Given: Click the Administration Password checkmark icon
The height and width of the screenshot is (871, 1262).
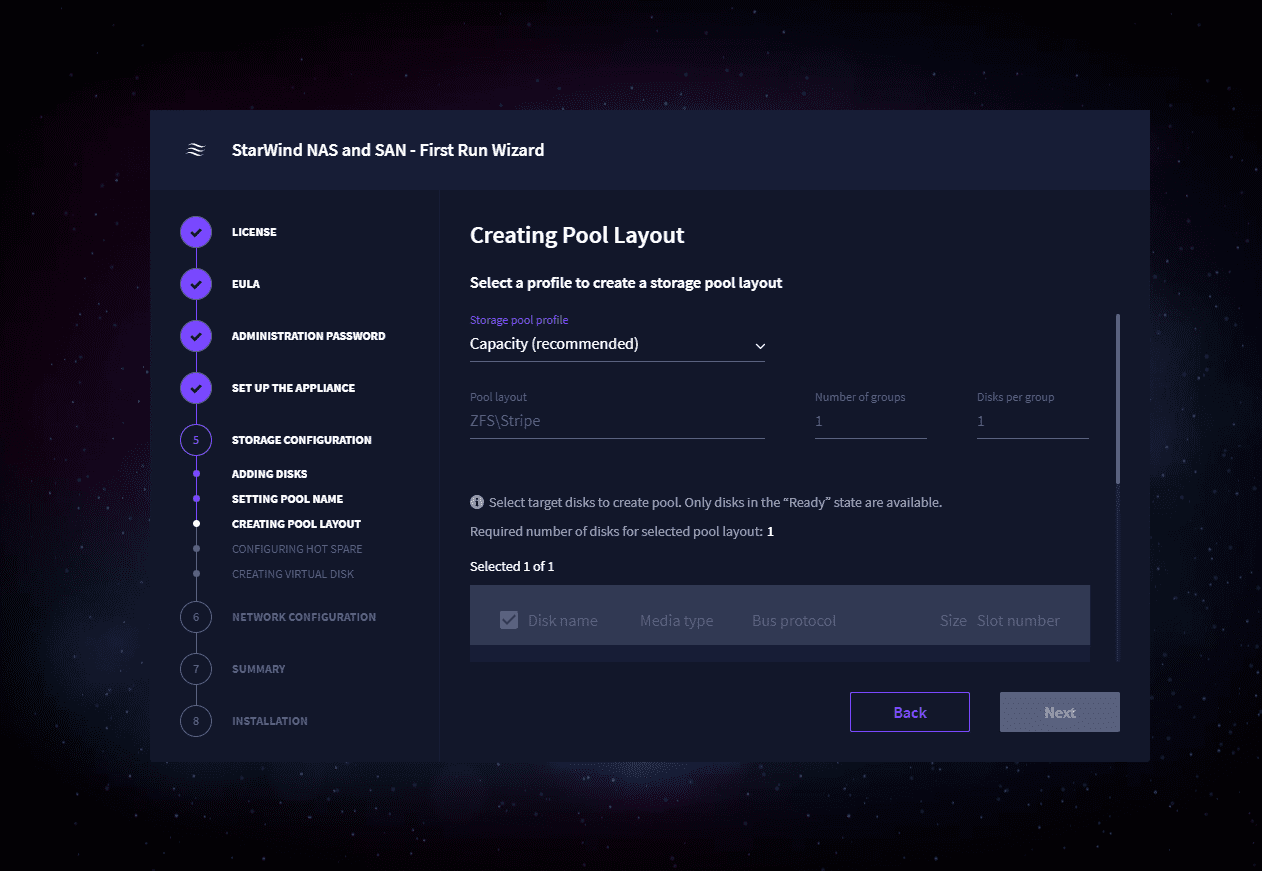Looking at the screenshot, I should 196,336.
